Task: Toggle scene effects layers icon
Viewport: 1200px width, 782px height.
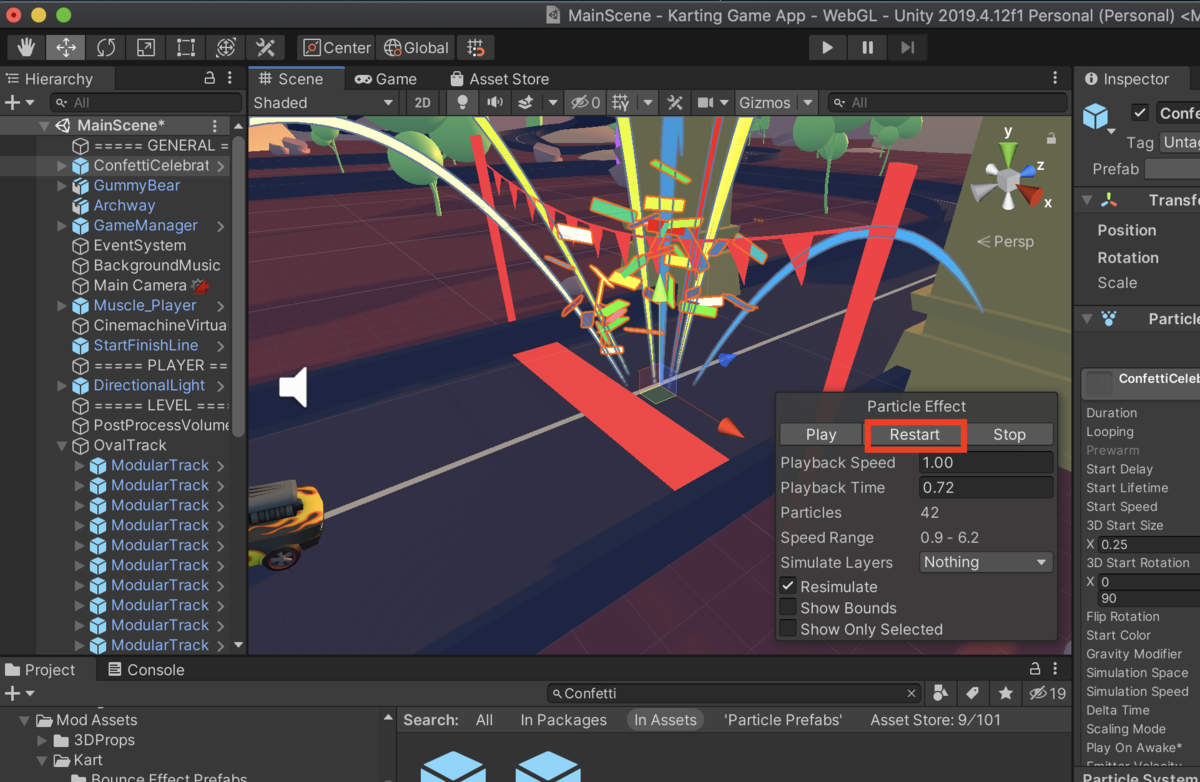Action: click(526, 102)
